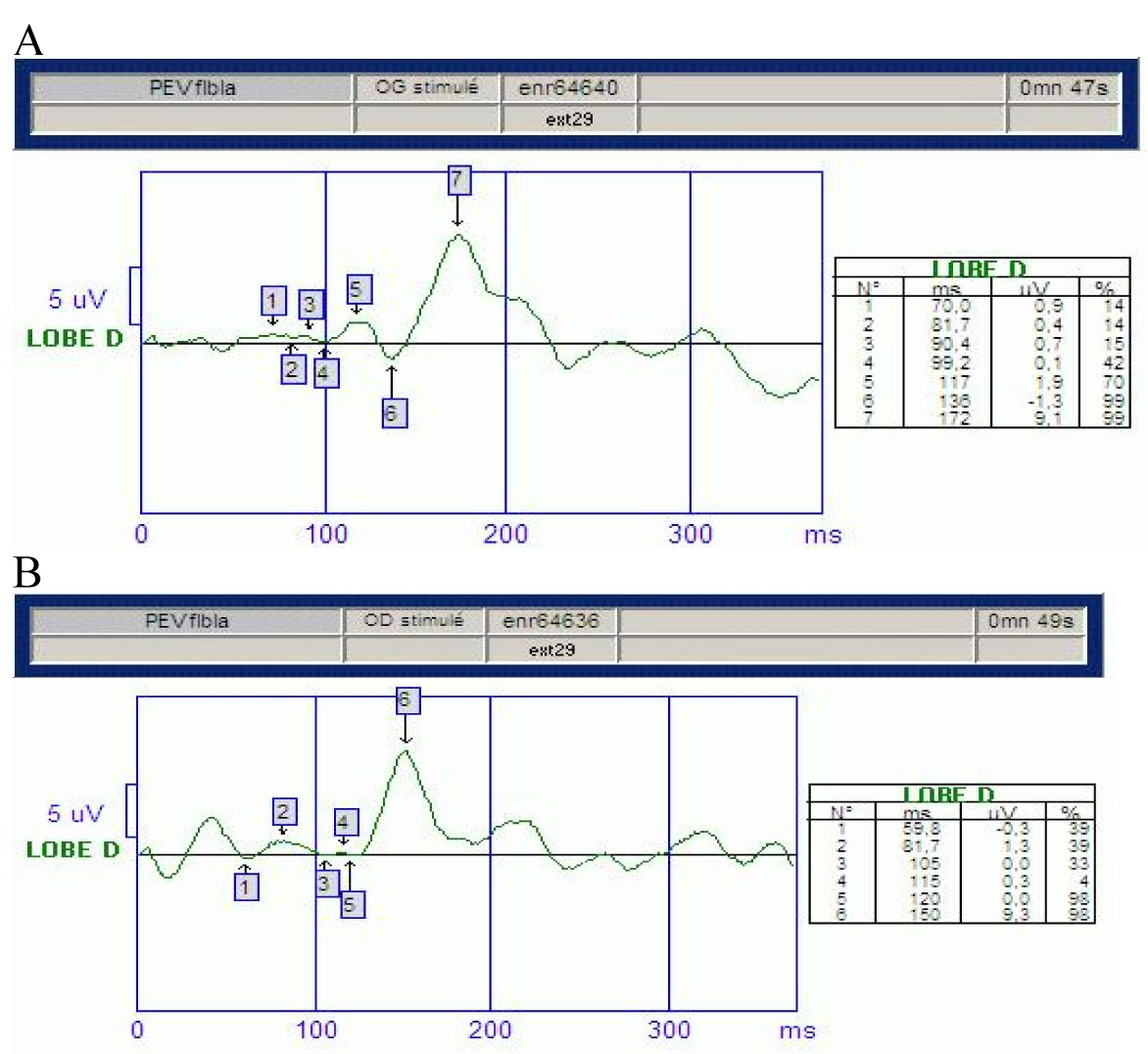
Task: Select marker 2 label in panel B
Action: pos(284,811)
